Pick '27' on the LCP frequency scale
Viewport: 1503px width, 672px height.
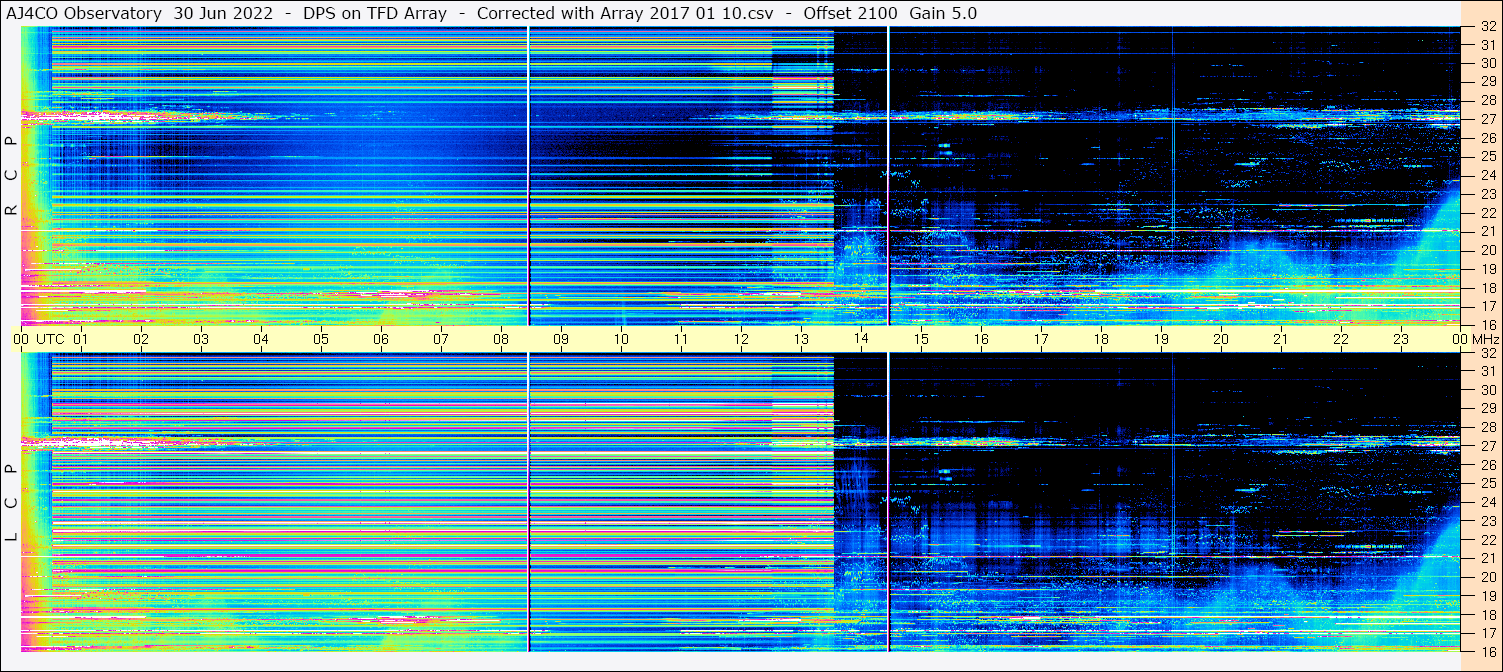(1488, 446)
